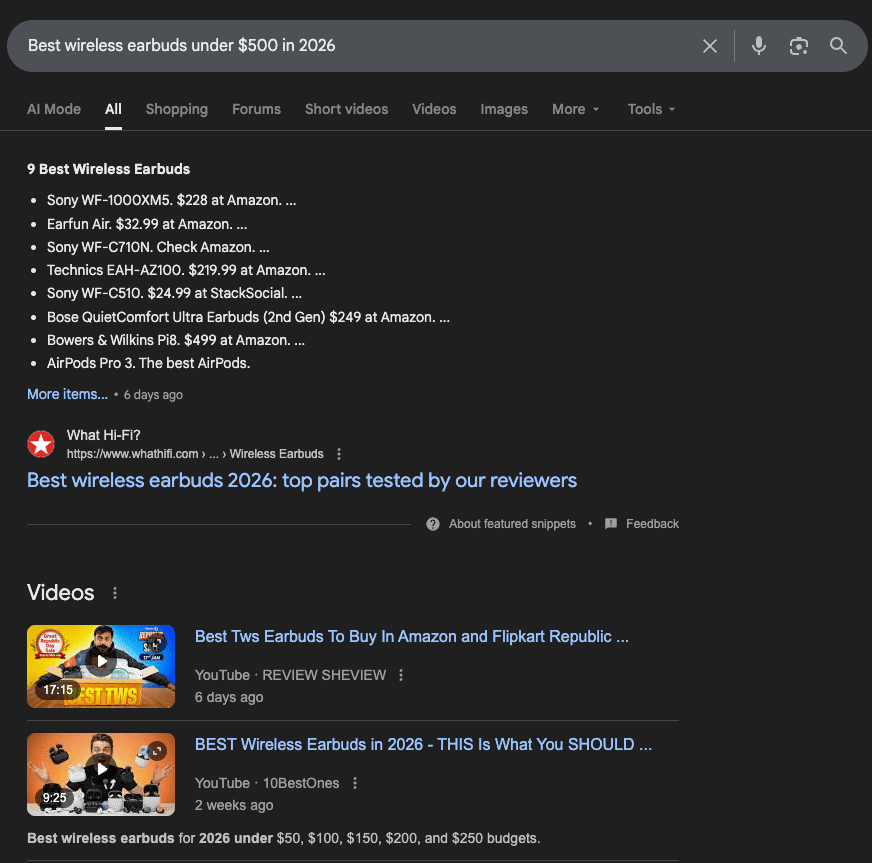The width and height of the screenshot is (872, 863).
Task: Switch to the Images tab
Action: click(x=503, y=109)
